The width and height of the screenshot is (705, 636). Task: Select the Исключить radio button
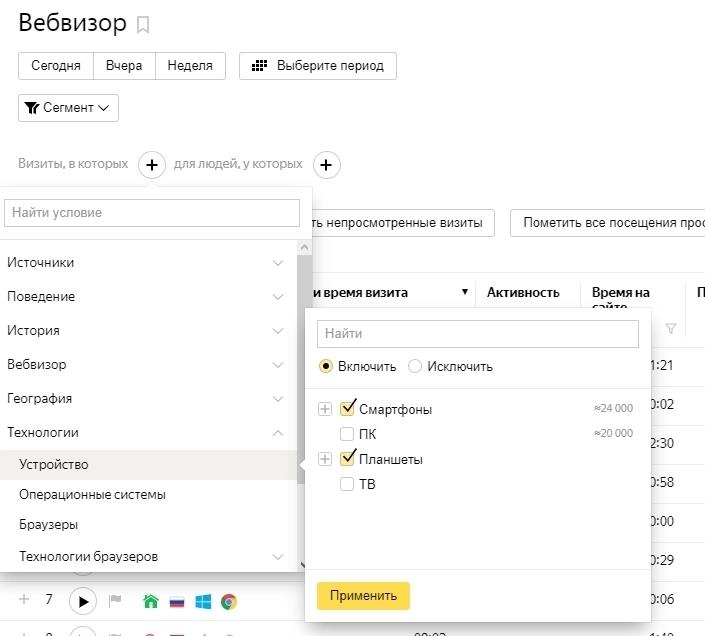point(416,366)
